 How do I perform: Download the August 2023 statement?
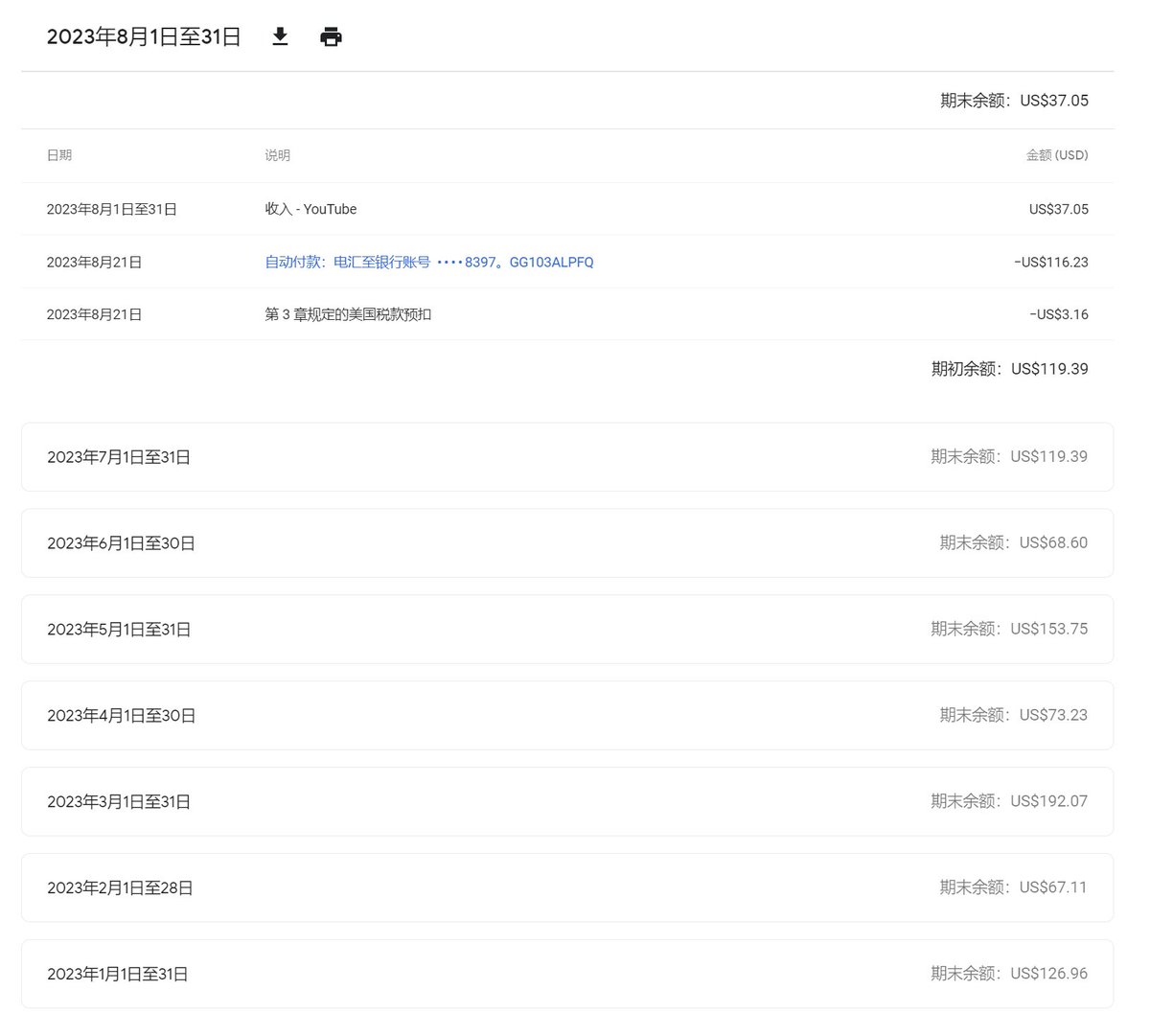pyautogui.click(x=280, y=37)
